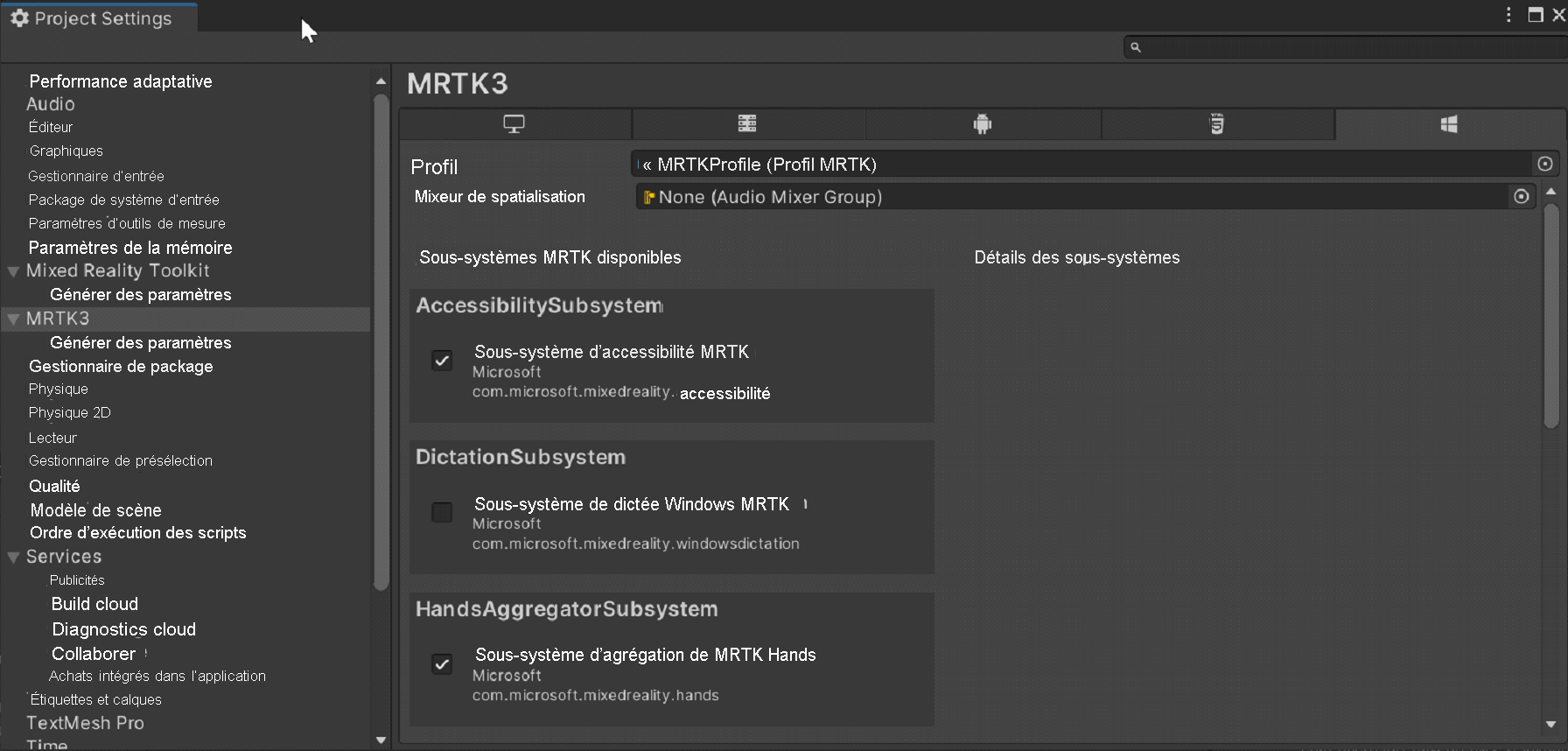
Task: Open Collaborer service settings
Action: coord(94,654)
